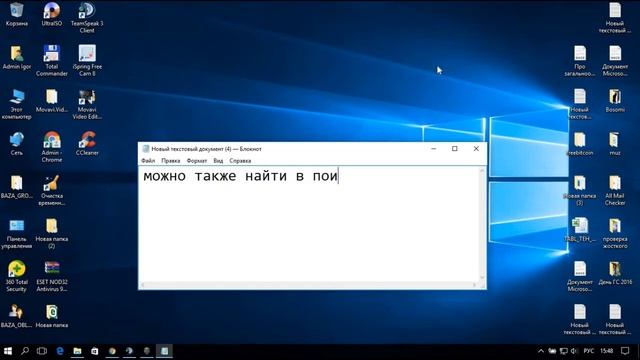Screen dimensions: 640x360
Task: Launch Microsoft Edge from the taskbar
Action: [60, 351]
